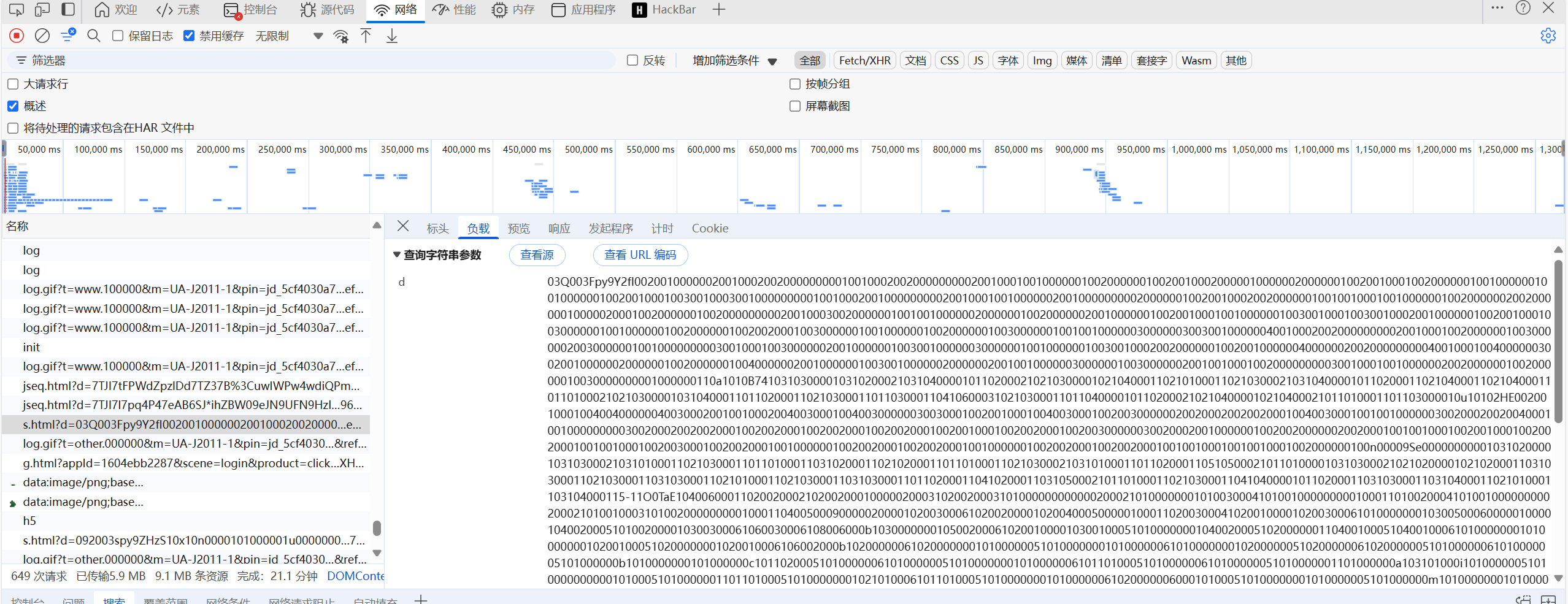Clear the network log

pos(42,36)
